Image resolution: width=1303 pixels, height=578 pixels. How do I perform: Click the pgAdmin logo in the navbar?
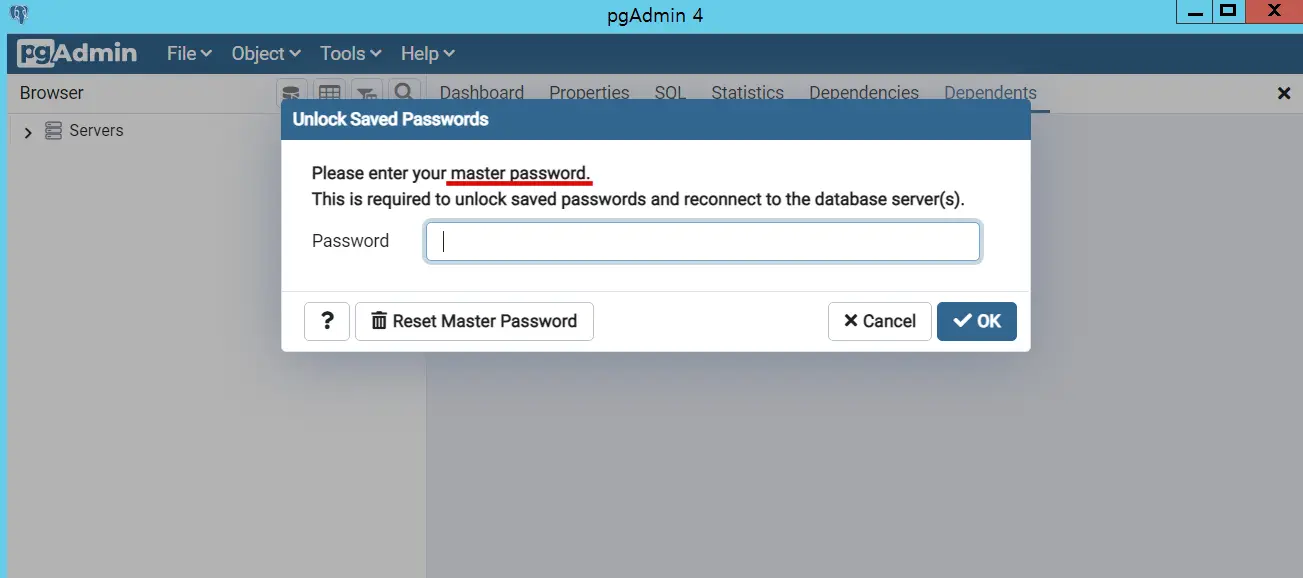tap(77, 53)
